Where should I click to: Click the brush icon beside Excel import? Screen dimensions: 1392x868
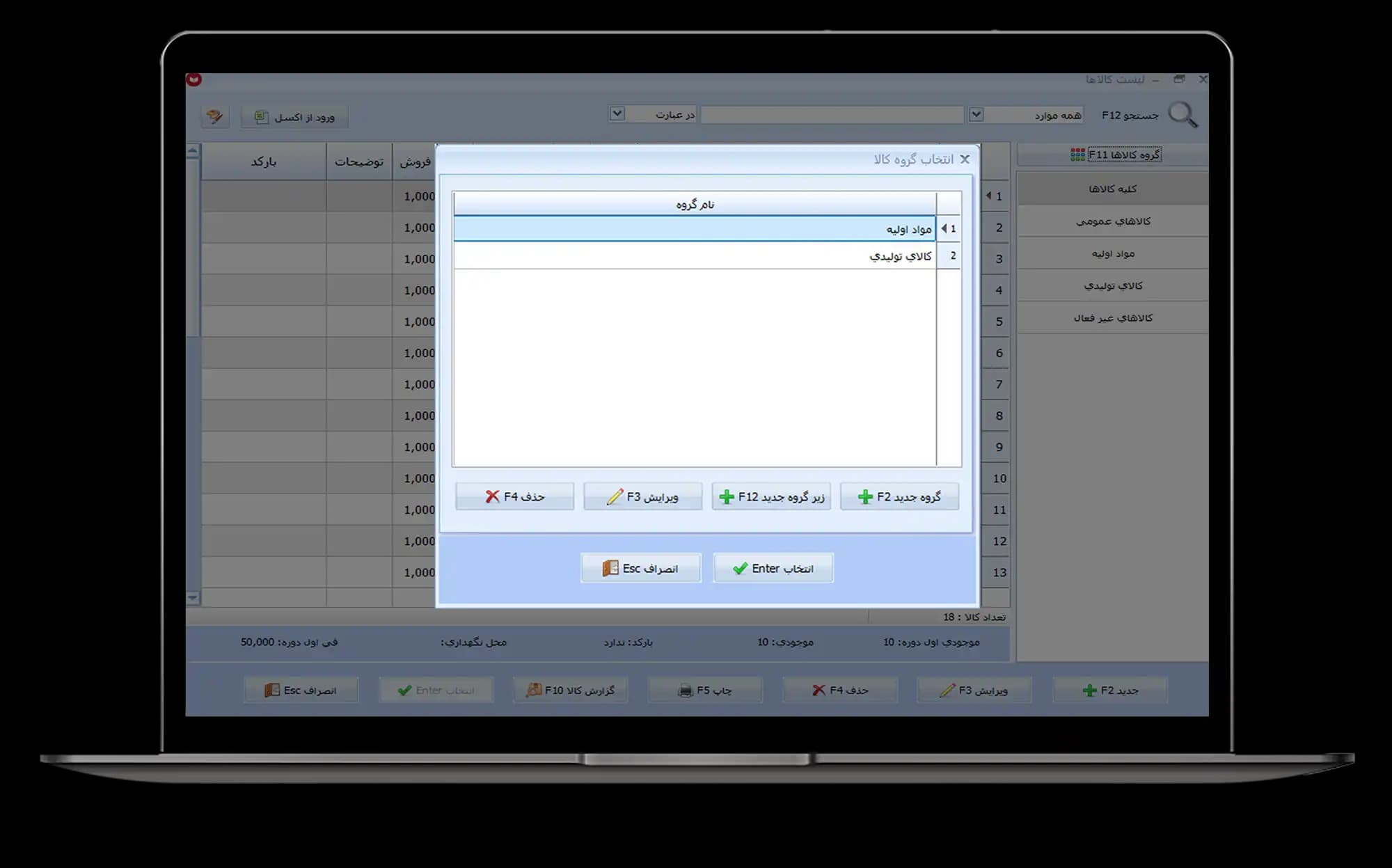point(214,116)
